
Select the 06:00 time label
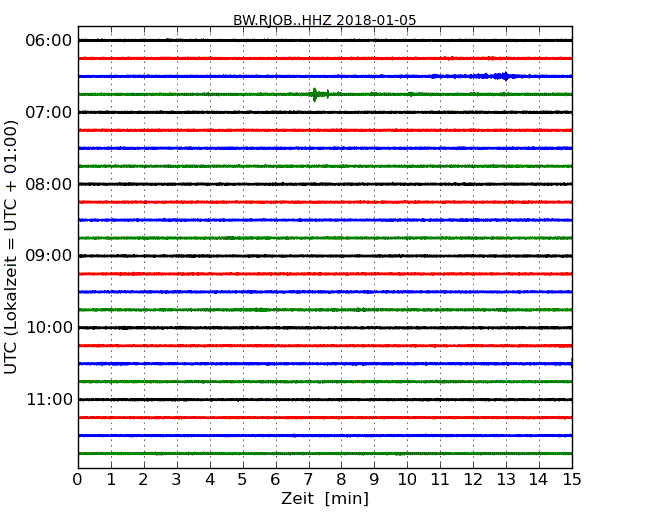pos(49,41)
